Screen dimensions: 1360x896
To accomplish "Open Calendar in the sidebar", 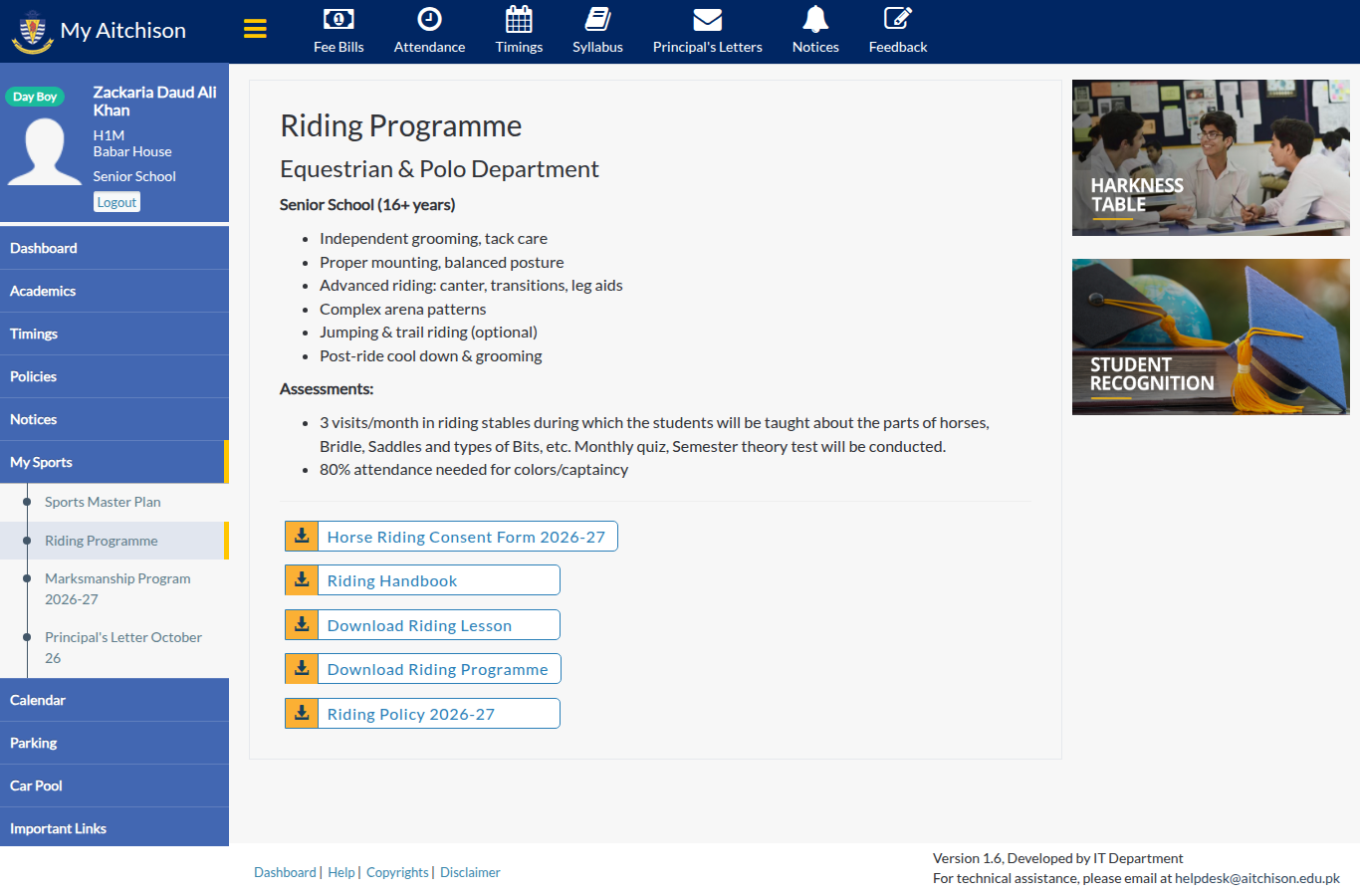I will click(x=114, y=700).
